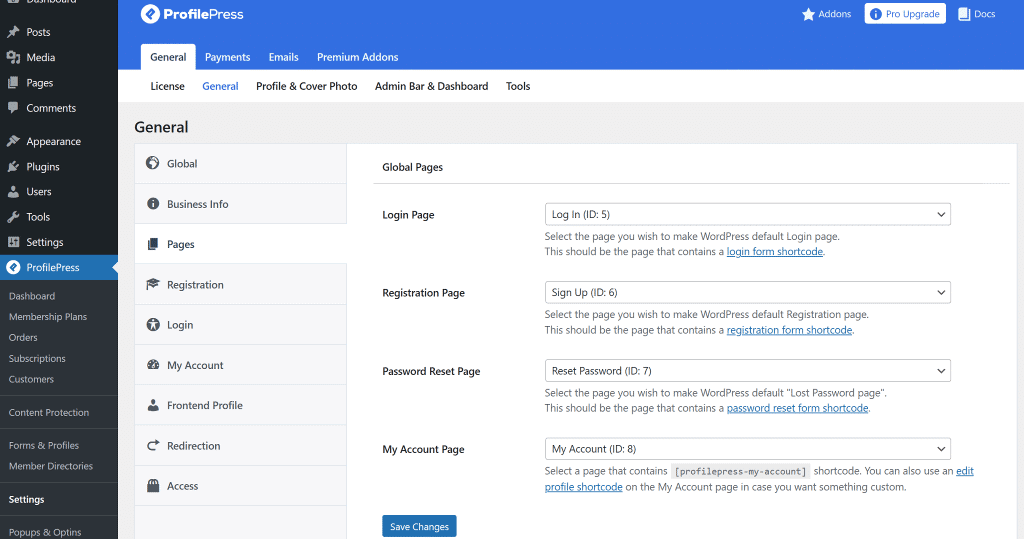
Task: Click the Frontend Profile person icon
Action: point(153,405)
